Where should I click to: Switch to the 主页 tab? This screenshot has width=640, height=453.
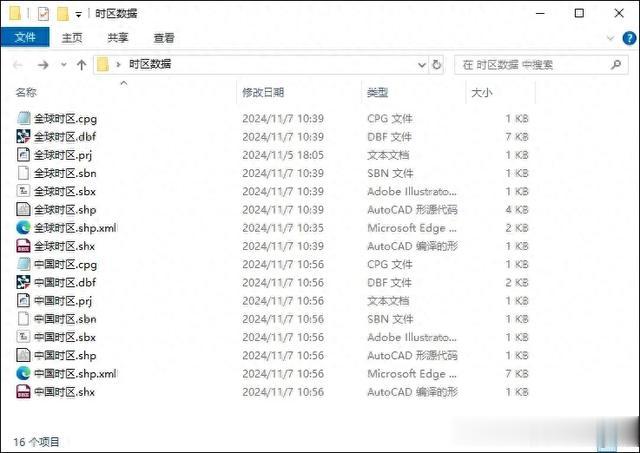coord(72,38)
